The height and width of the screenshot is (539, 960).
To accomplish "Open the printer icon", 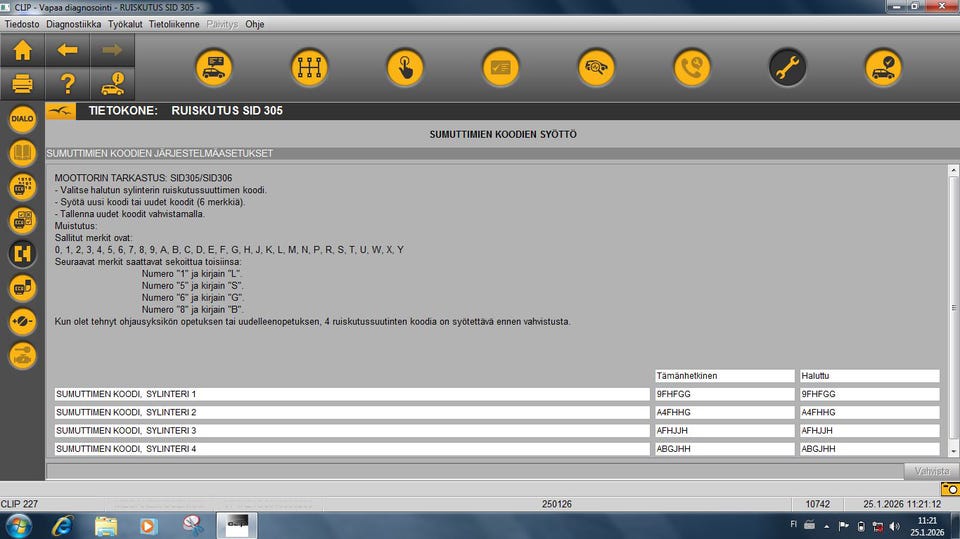I will click(x=23, y=83).
